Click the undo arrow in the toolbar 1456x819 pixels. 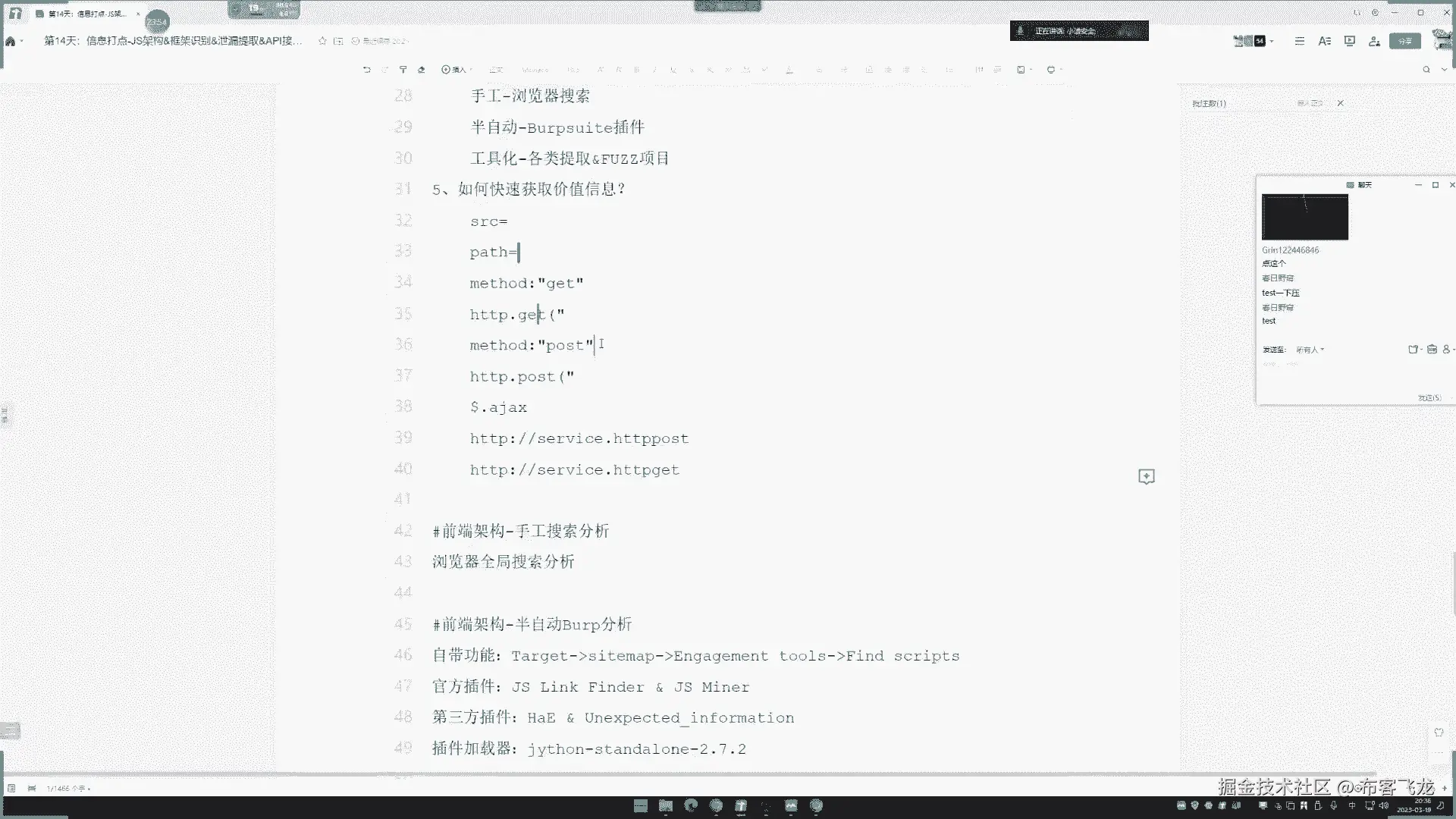[367, 70]
